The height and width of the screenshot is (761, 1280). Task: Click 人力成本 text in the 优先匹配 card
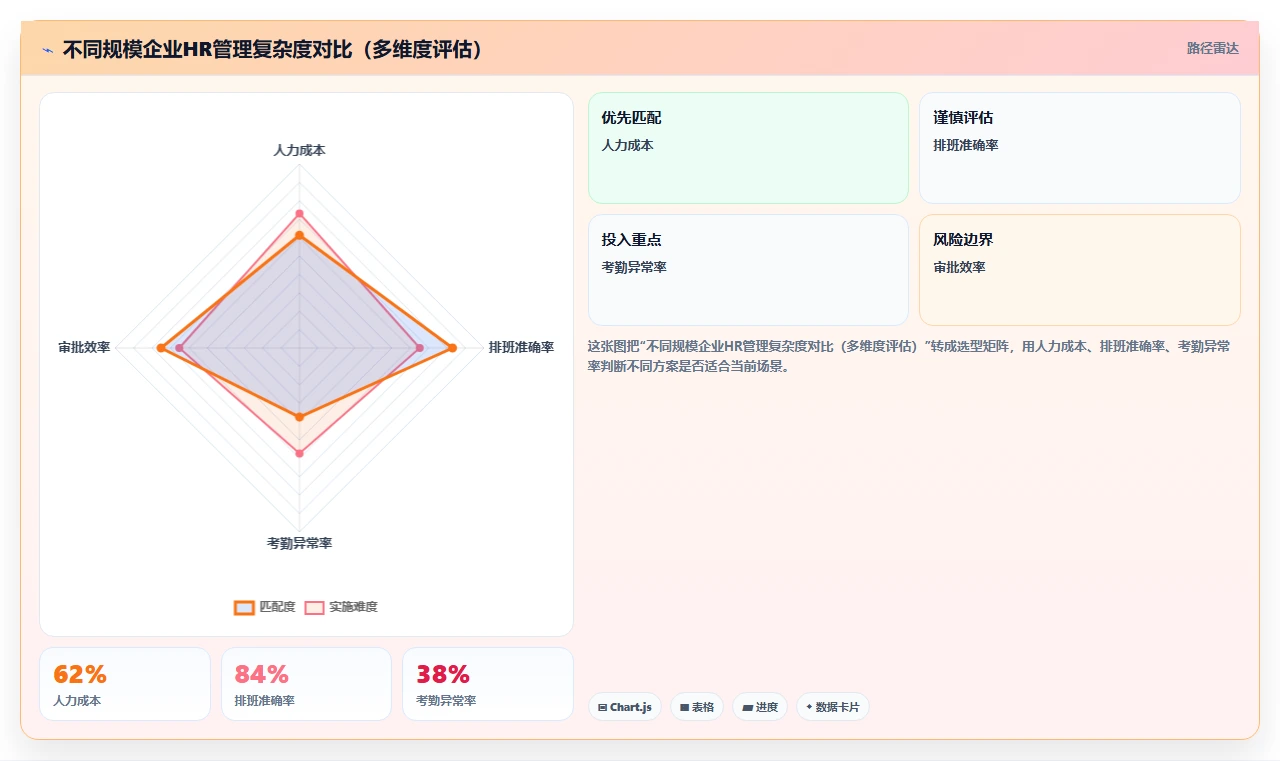tap(627, 145)
